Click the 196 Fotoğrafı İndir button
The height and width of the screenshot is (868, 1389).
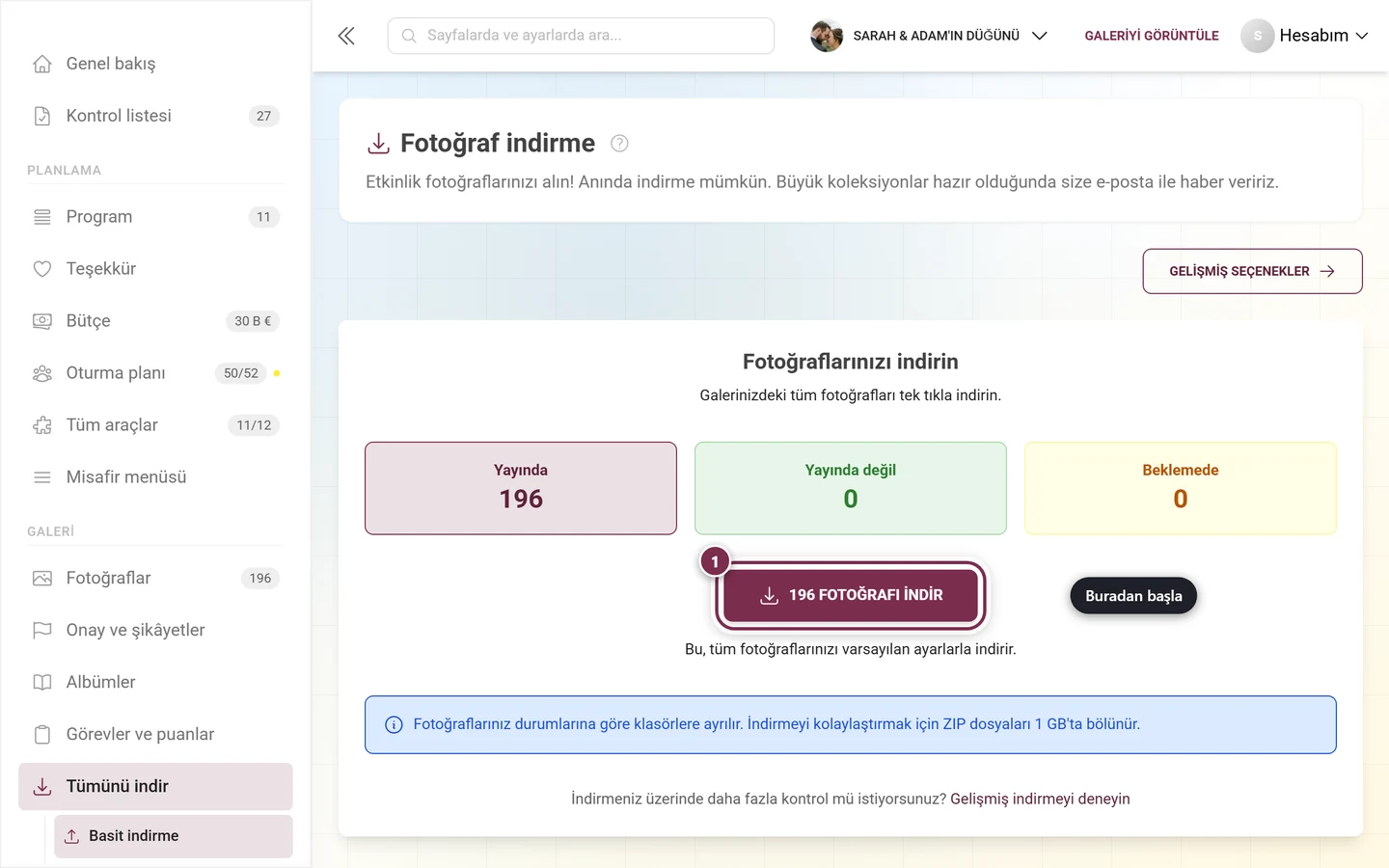point(851,595)
